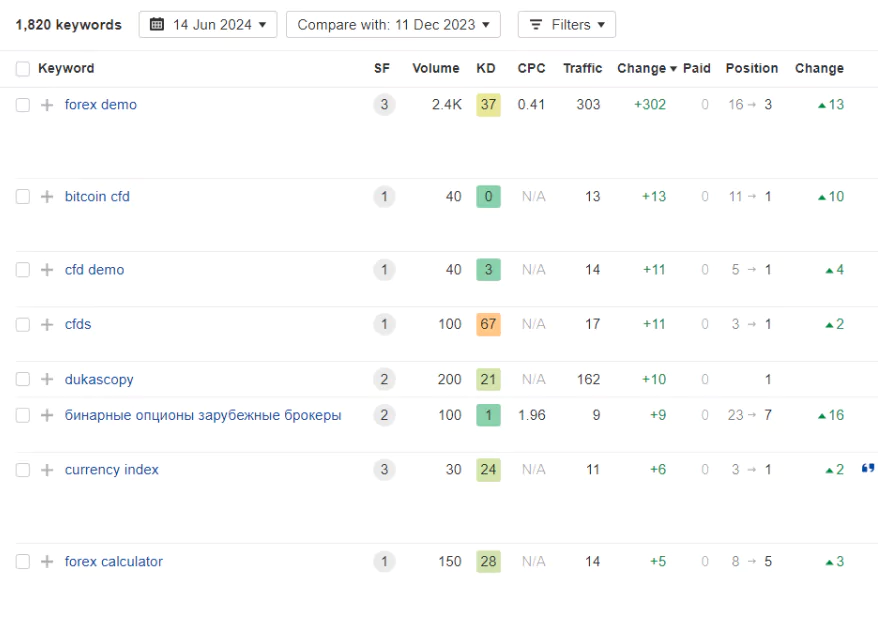Click the orange KD 67 badge
This screenshot has height=629, width=878.
(488, 325)
